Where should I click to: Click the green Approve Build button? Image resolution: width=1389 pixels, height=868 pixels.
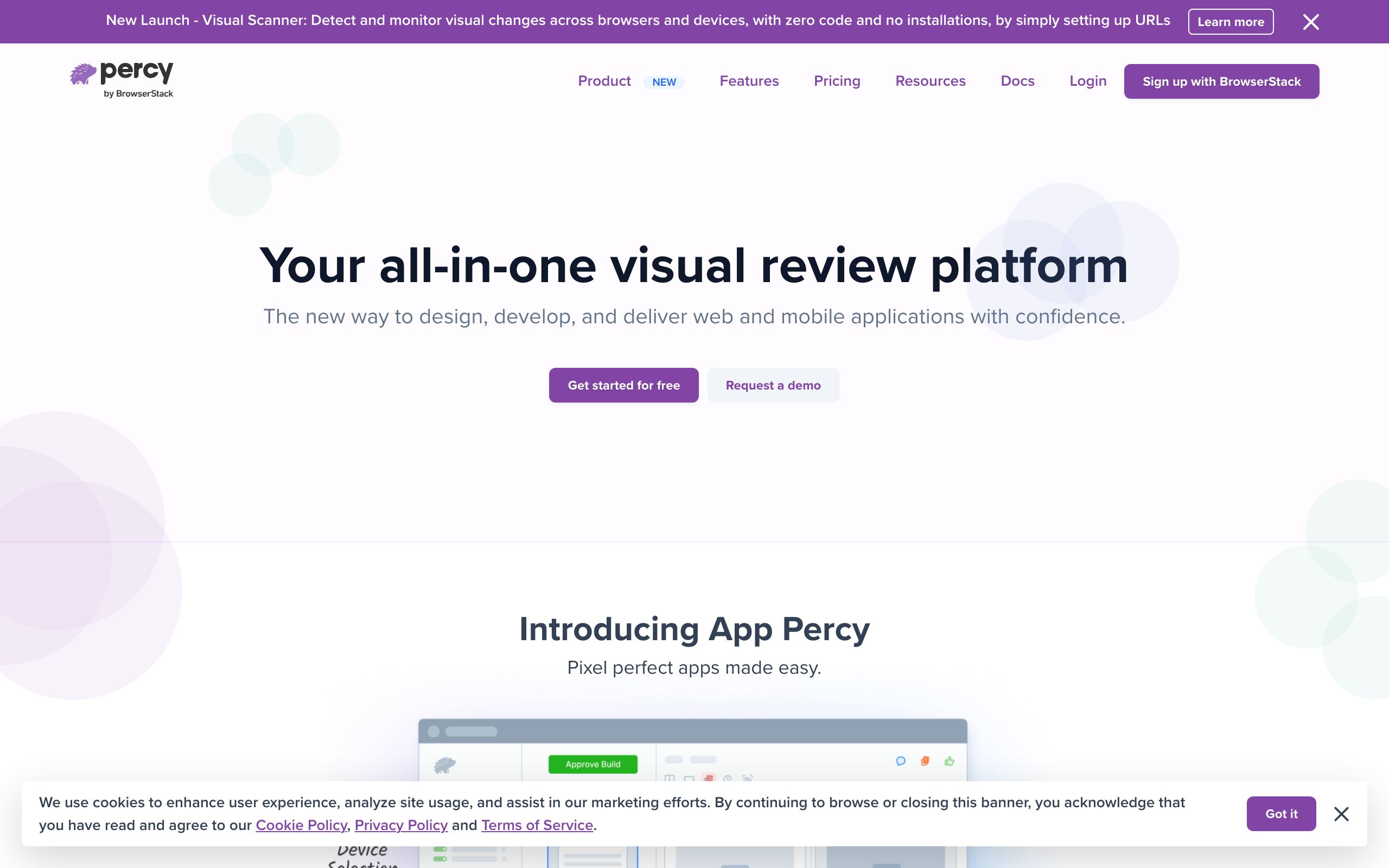click(593, 764)
